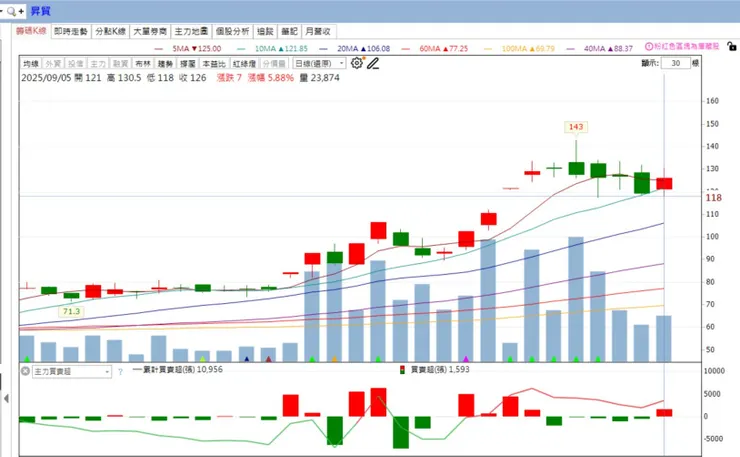This screenshot has height=457, width=740.
Task: Click the magnifier zoom-in icon
Action: (11, 11)
